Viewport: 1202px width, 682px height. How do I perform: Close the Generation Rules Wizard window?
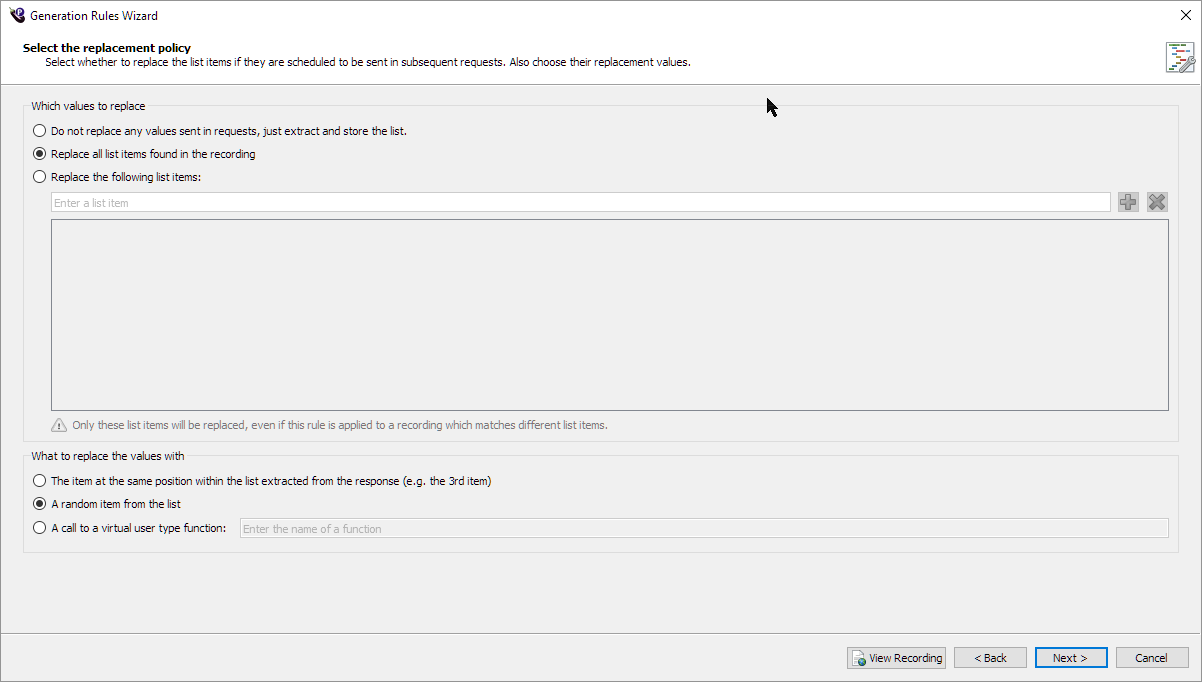(x=1185, y=15)
